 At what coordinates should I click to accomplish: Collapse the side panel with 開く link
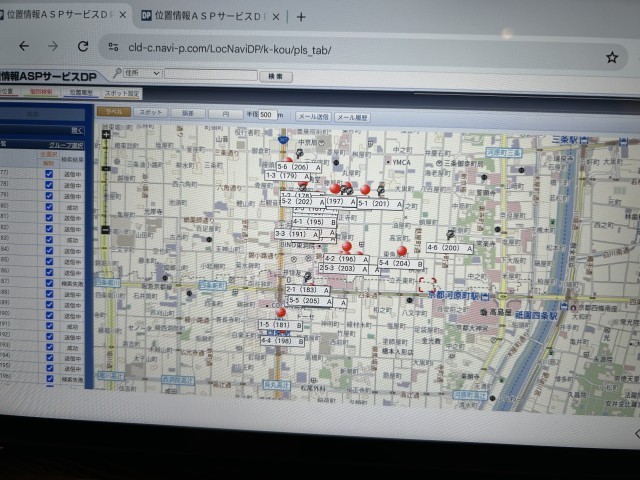pyautogui.click(x=77, y=131)
